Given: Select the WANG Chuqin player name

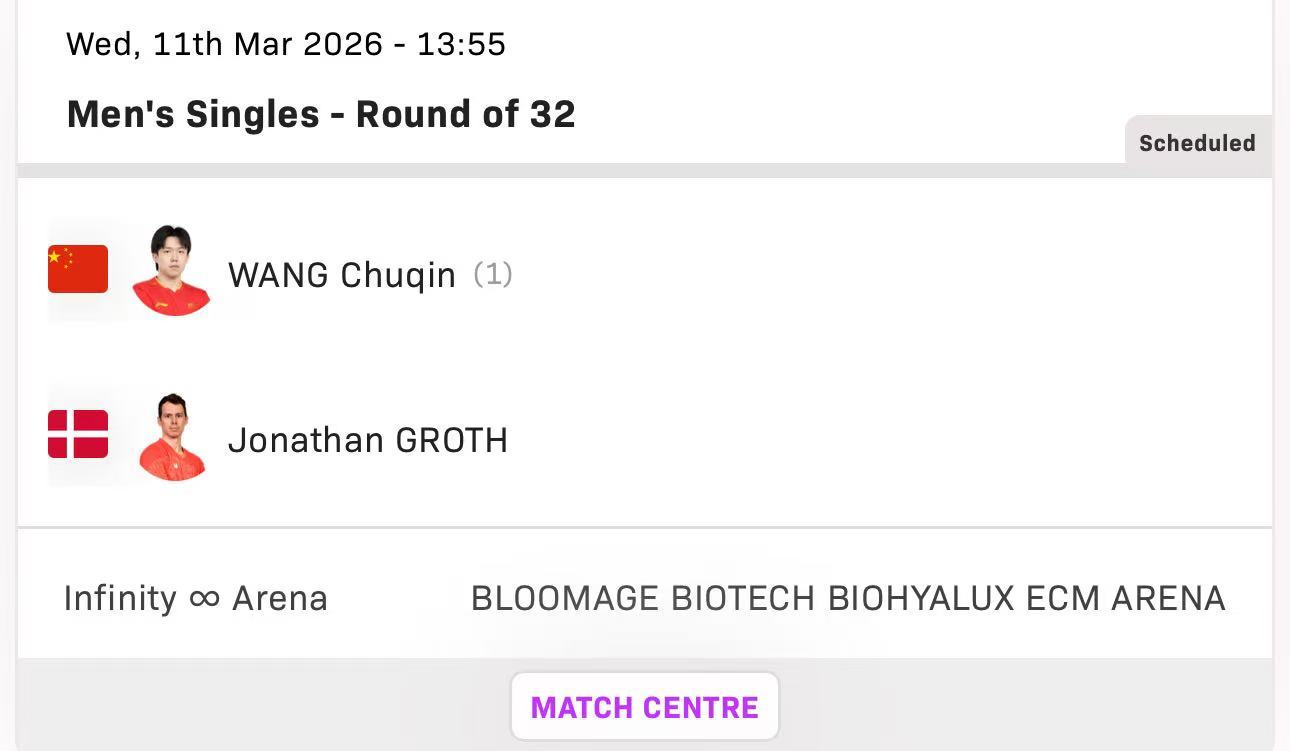Looking at the screenshot, I should [x=341, y=275].
